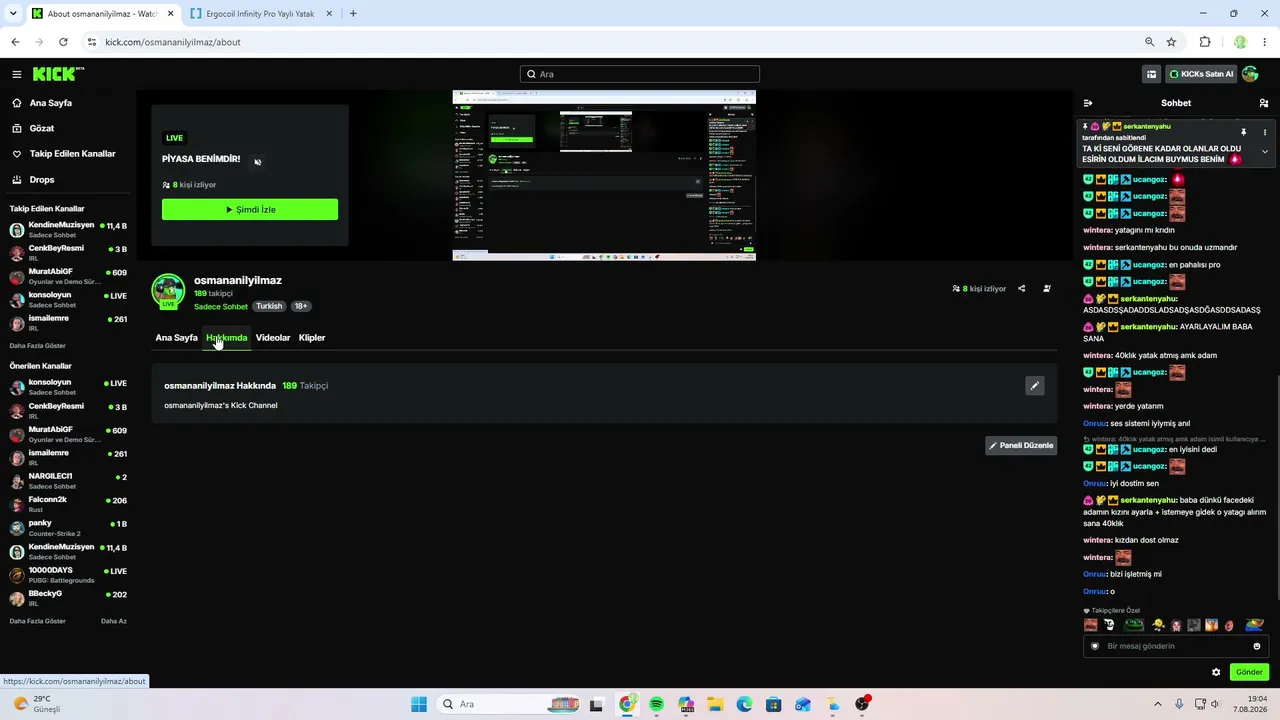Click the user icon beside share
1280x720 pixels.
click(1047, 289)
